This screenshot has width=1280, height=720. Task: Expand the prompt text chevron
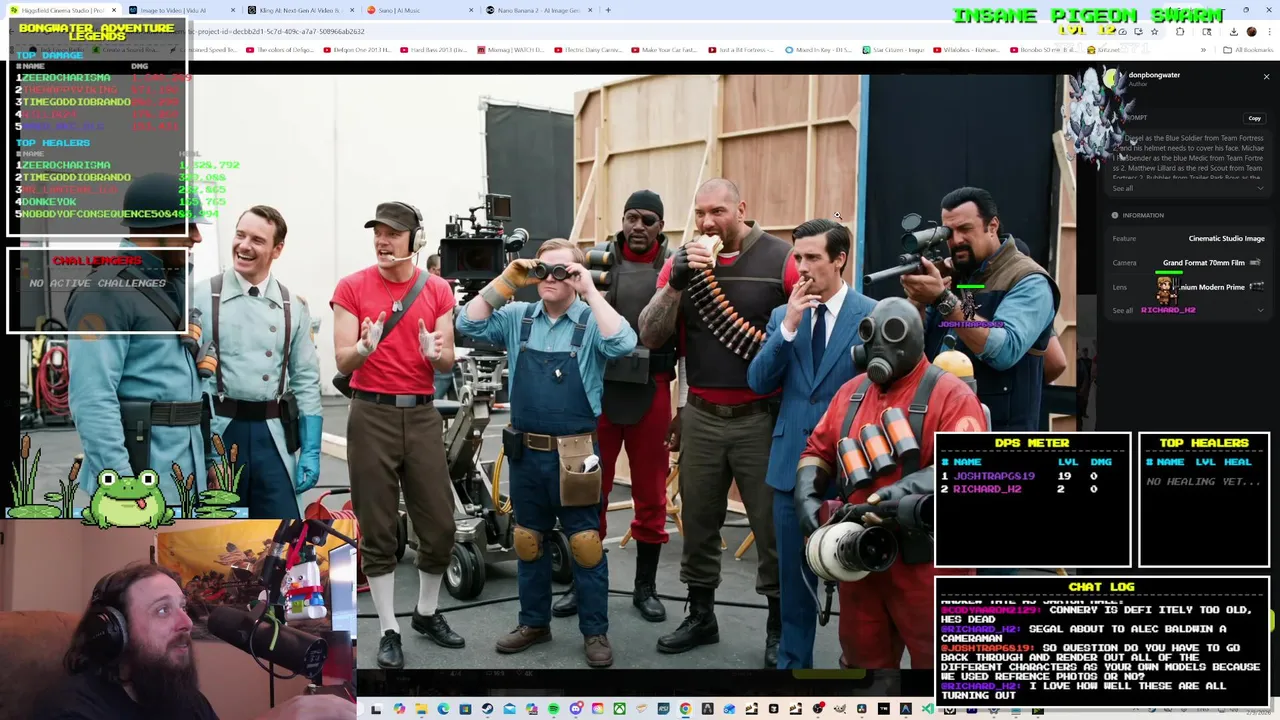pyautogui.click(x=1260, y=188)
